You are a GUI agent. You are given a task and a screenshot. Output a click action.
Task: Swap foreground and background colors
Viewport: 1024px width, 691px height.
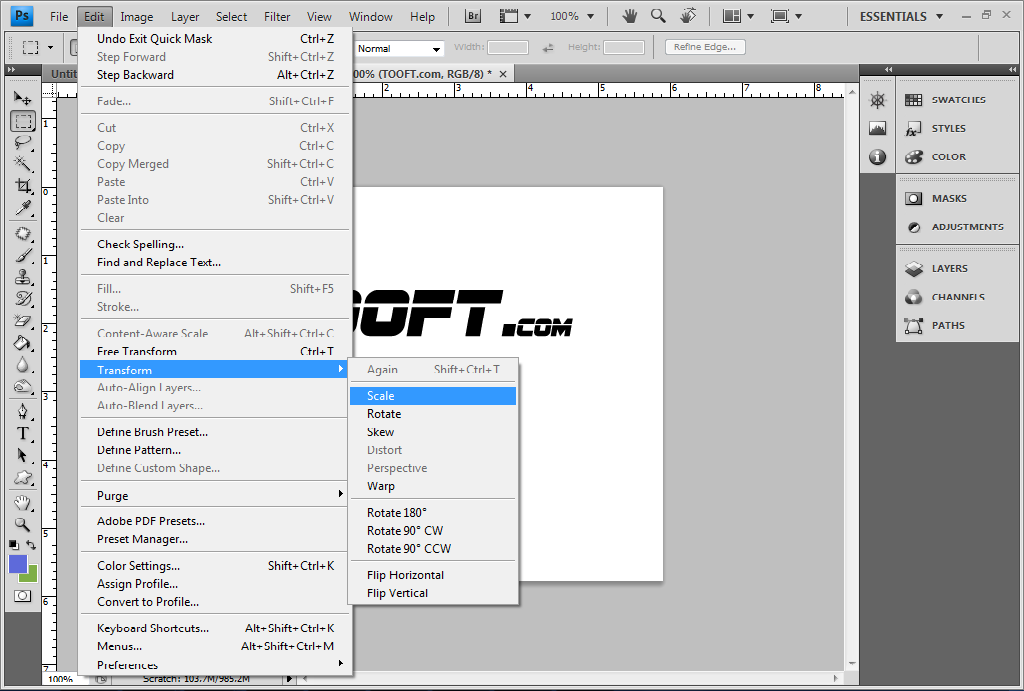point(31,545)
